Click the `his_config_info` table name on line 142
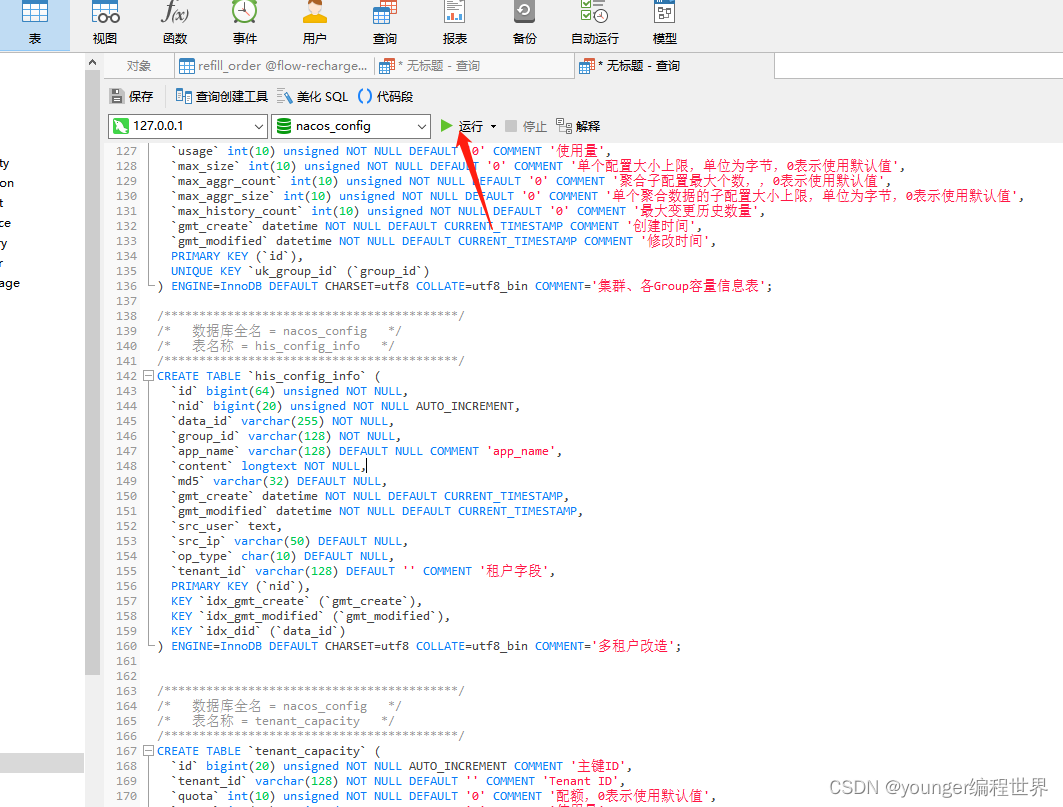Image resolution: width=1063 pixels, height=807 pixels. (x=307, y=376)
